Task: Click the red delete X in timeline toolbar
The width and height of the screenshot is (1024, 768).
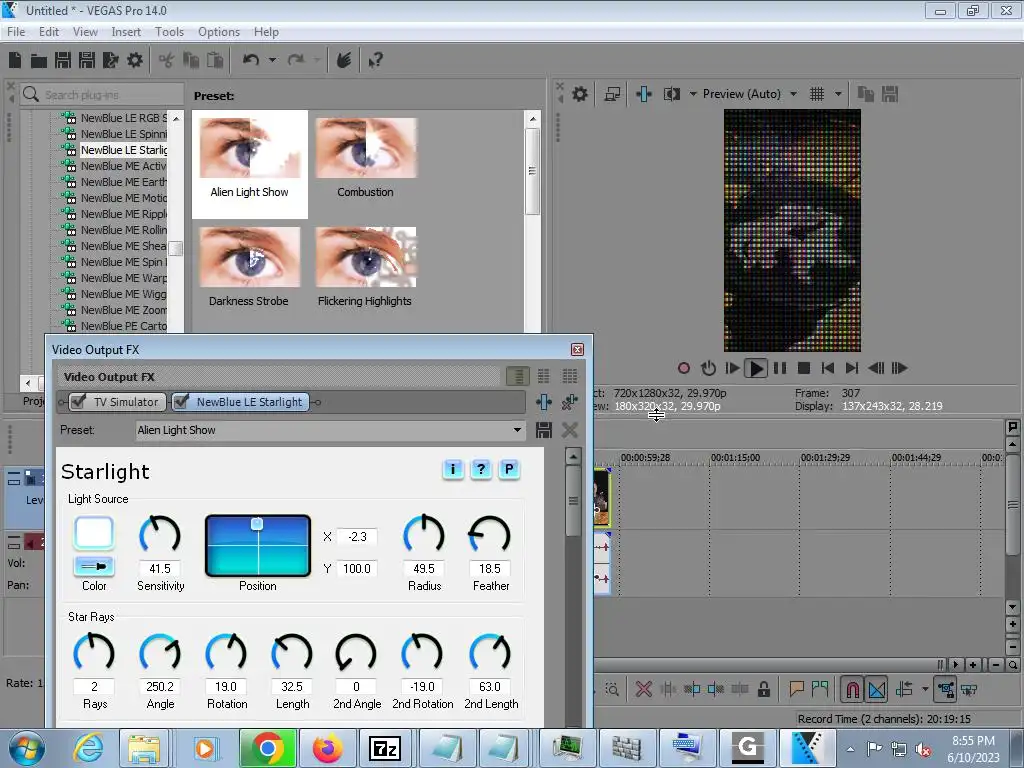Action: click(x=643, y=689)
